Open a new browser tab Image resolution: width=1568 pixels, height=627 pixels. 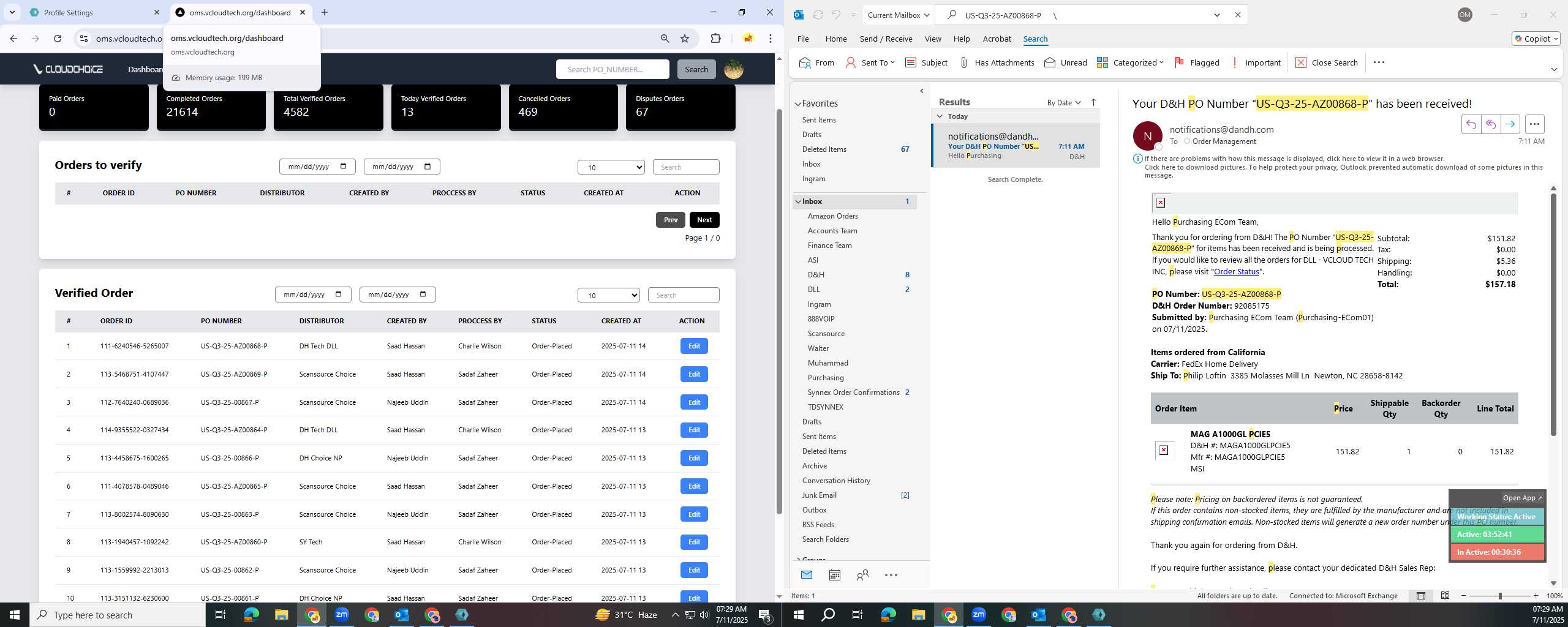click(x=325, y=12)
